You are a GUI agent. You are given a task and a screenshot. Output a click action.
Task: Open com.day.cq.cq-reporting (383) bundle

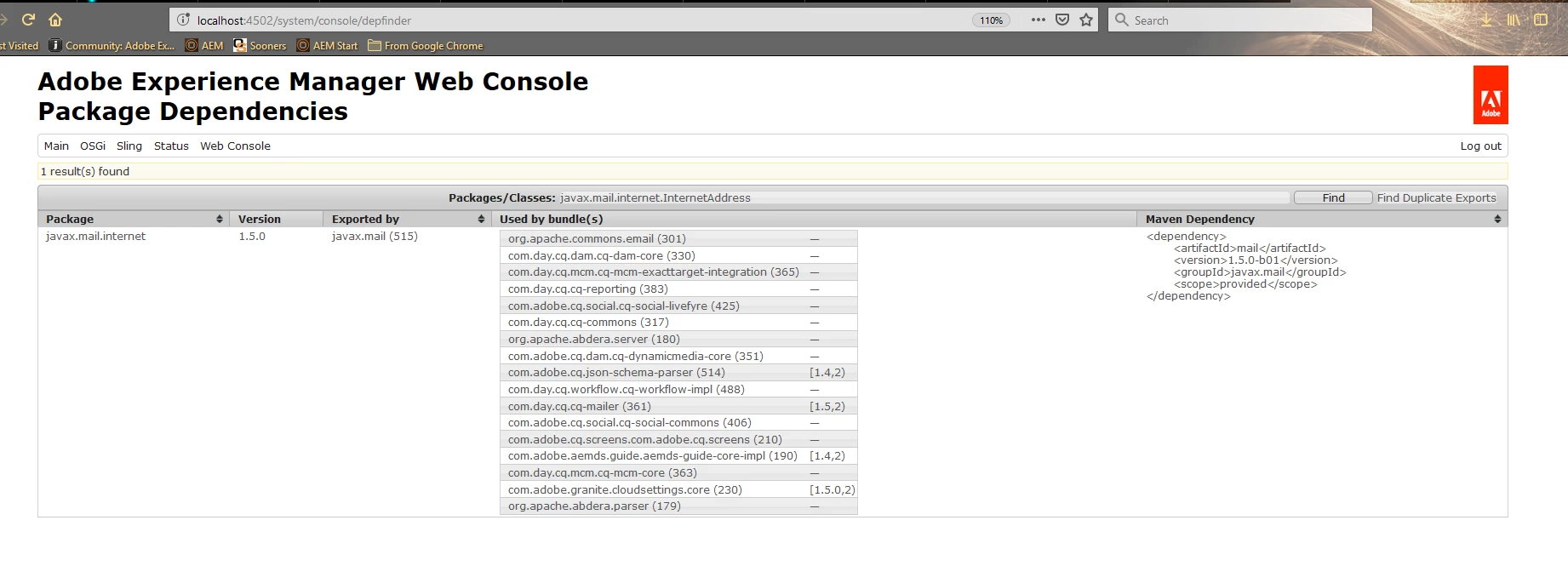coord(588,289)
